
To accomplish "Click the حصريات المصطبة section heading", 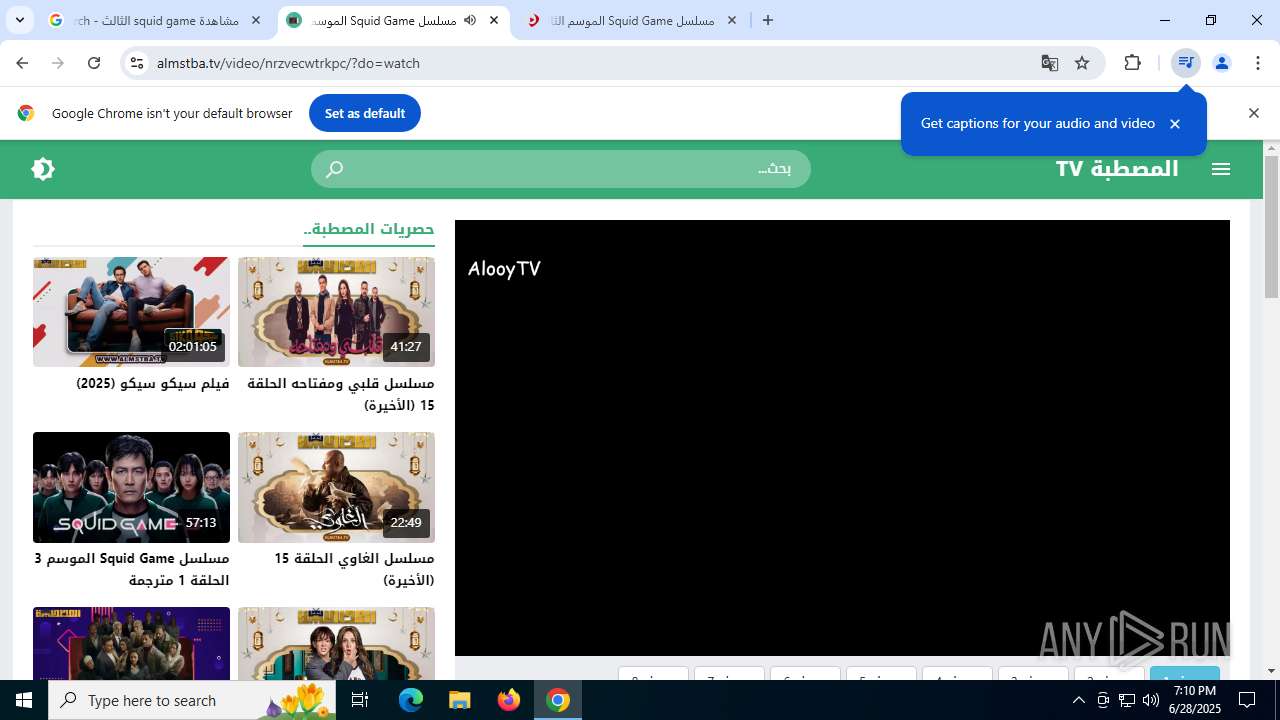I will point(369,229).
